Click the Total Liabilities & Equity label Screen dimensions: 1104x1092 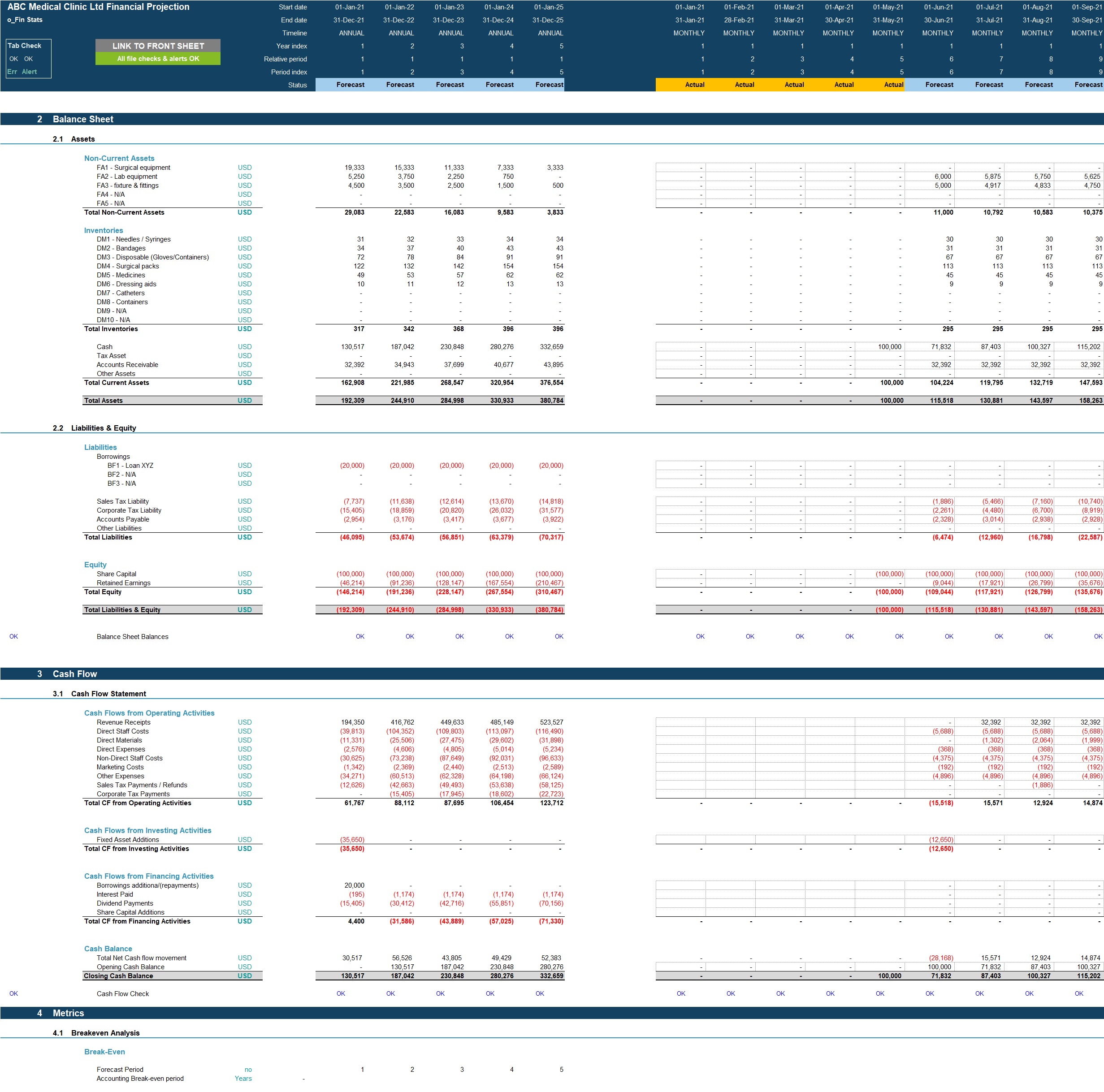(x=122, y=610)
